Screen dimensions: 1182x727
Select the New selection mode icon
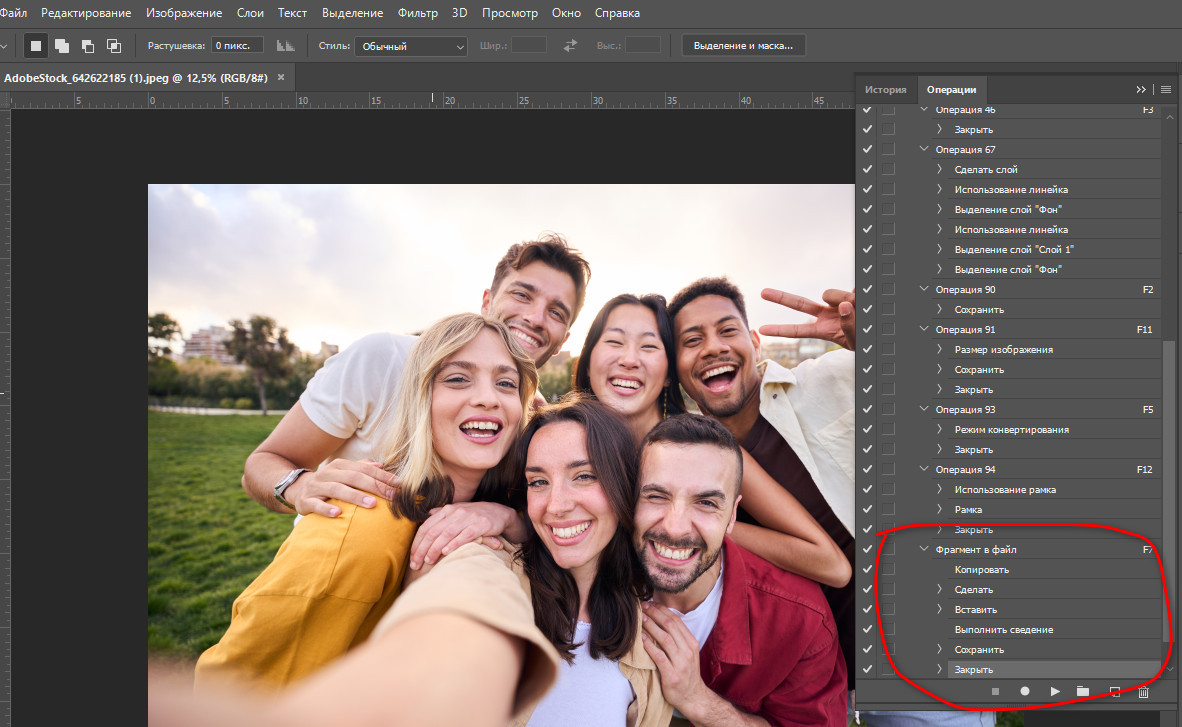click(x=35, y=46)
